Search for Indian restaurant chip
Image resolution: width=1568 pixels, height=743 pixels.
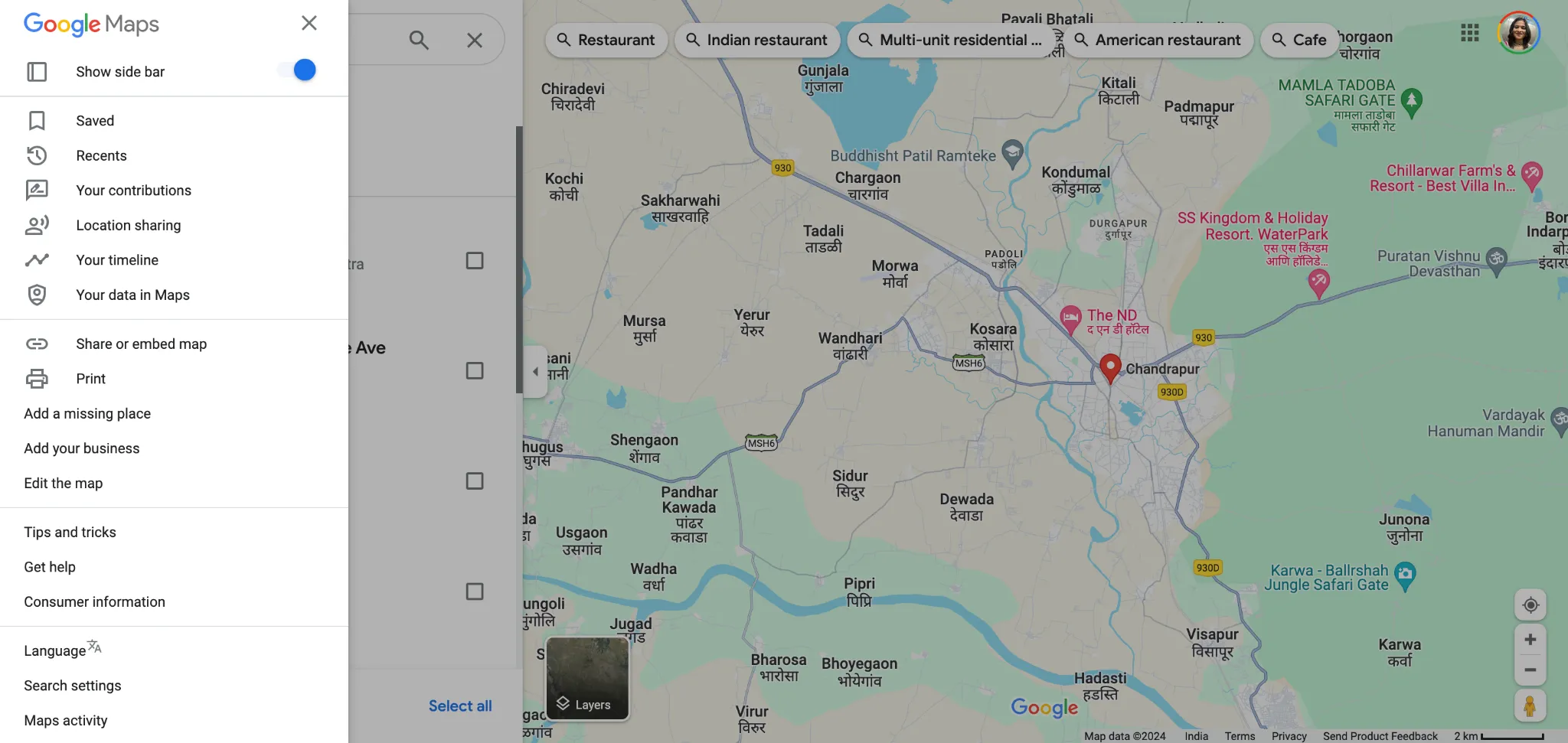756,40
